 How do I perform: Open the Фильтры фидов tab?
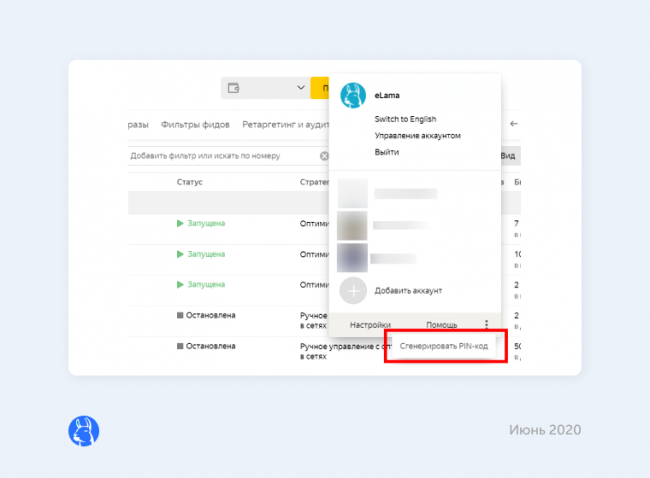tap(195, 125)
